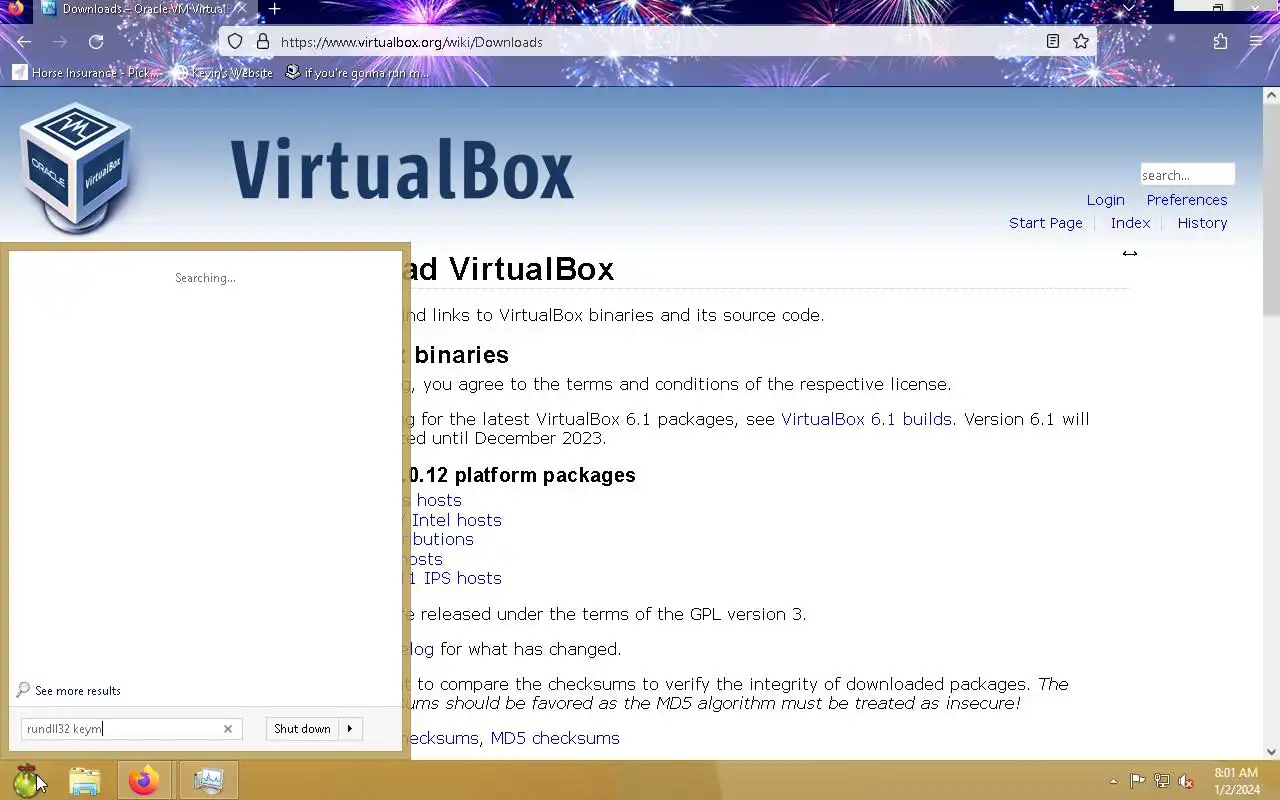1280x800 pixels.
Task: Go back using the browser back arrow
Action: click(24, 42)
